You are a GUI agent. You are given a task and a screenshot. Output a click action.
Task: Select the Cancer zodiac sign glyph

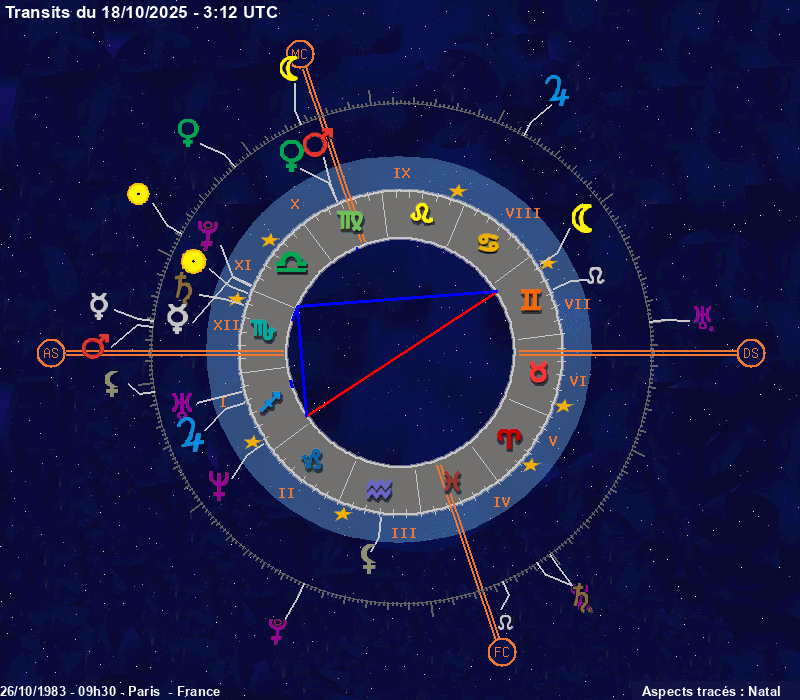pyautogui.click(x=488, y=243)
